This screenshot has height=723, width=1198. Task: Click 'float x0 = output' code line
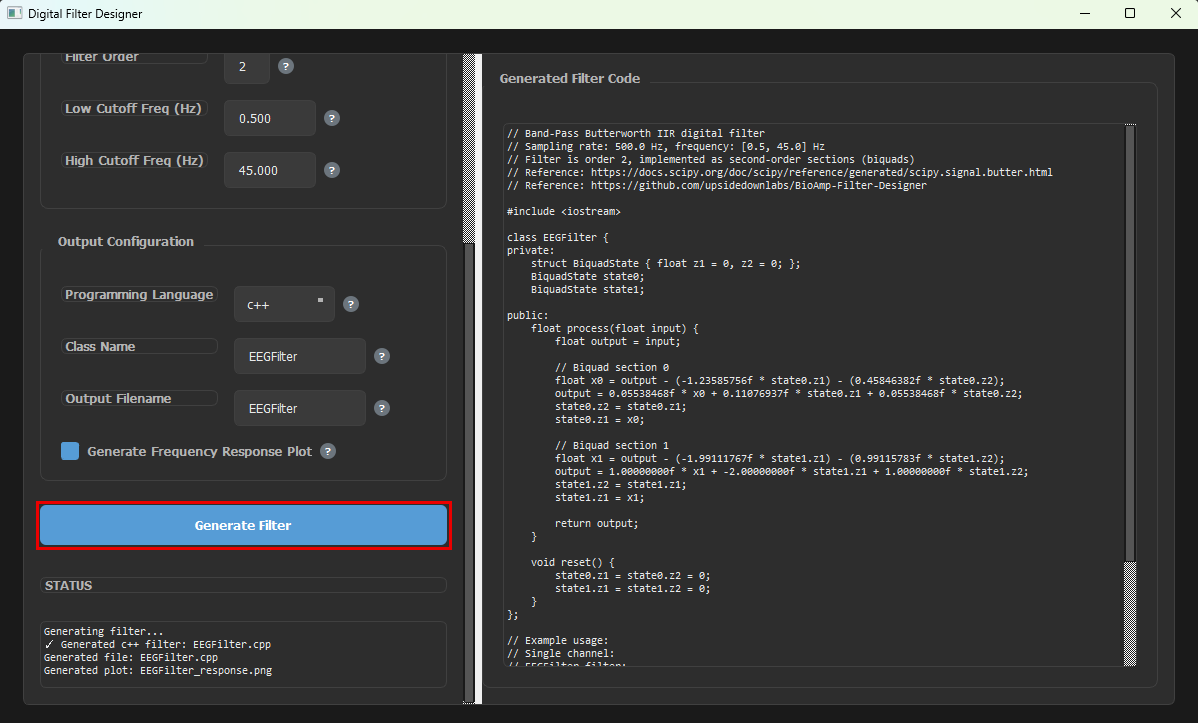pos(780,381)
